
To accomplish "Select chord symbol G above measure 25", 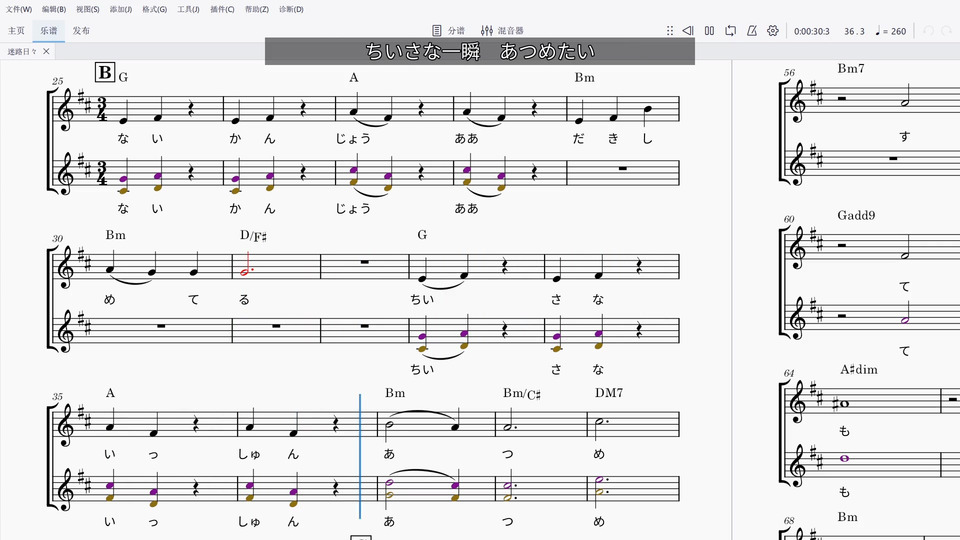I will click(124, 77).
